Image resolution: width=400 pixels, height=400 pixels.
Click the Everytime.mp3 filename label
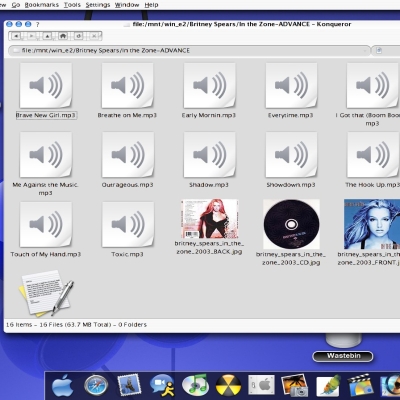point(291,115)
